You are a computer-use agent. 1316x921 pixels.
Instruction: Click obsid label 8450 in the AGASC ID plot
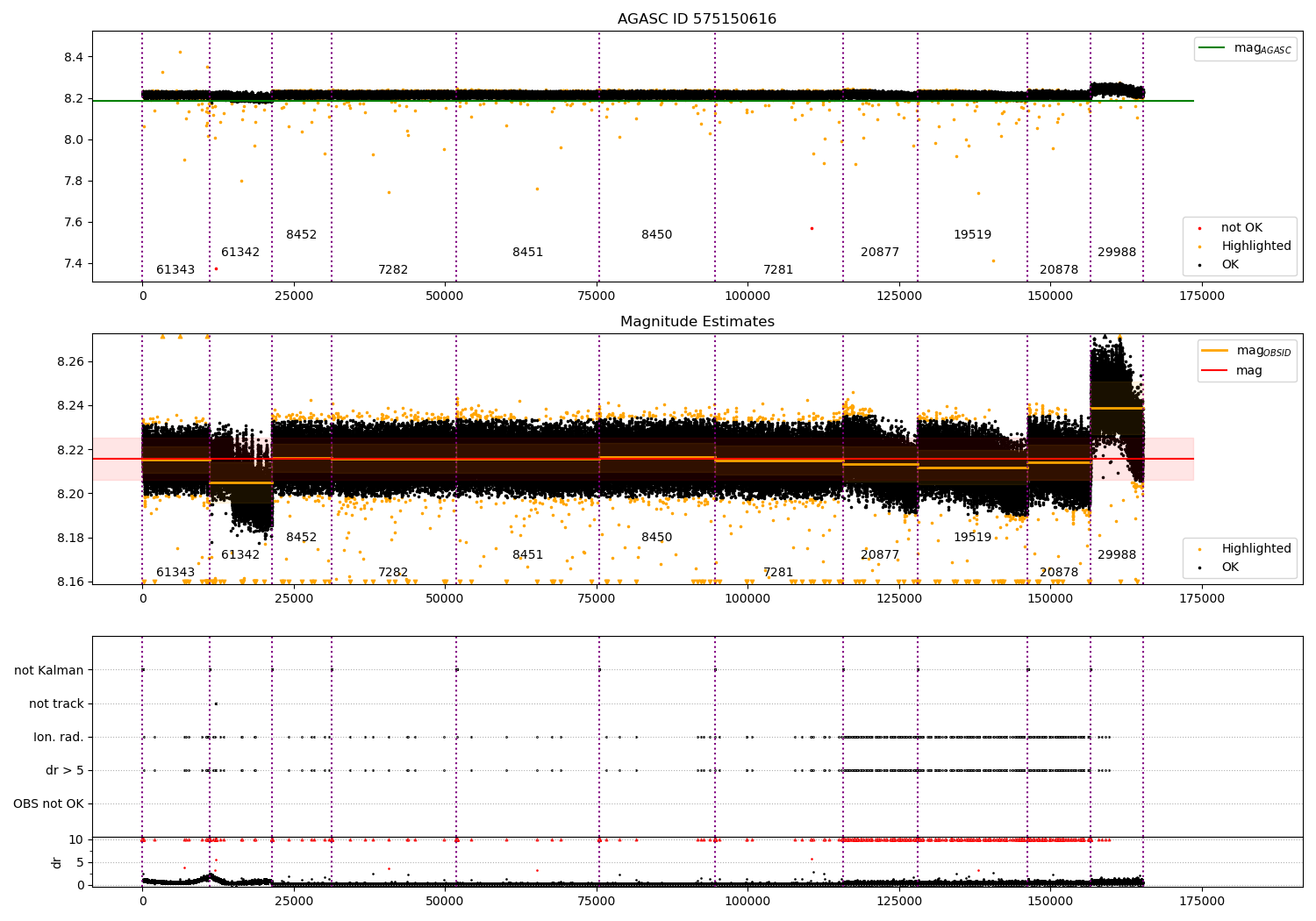pyautogui.click(x=657, y=235)
